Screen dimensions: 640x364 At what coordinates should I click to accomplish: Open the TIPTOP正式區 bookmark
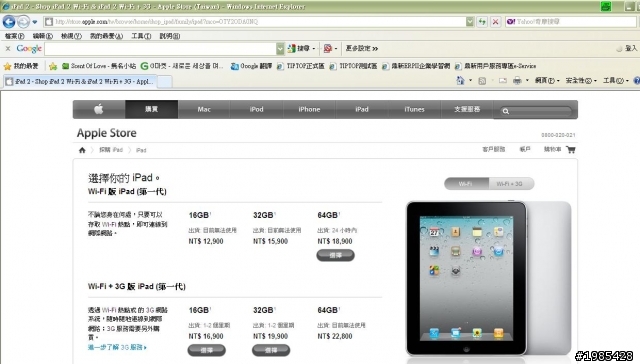point(300,66)
